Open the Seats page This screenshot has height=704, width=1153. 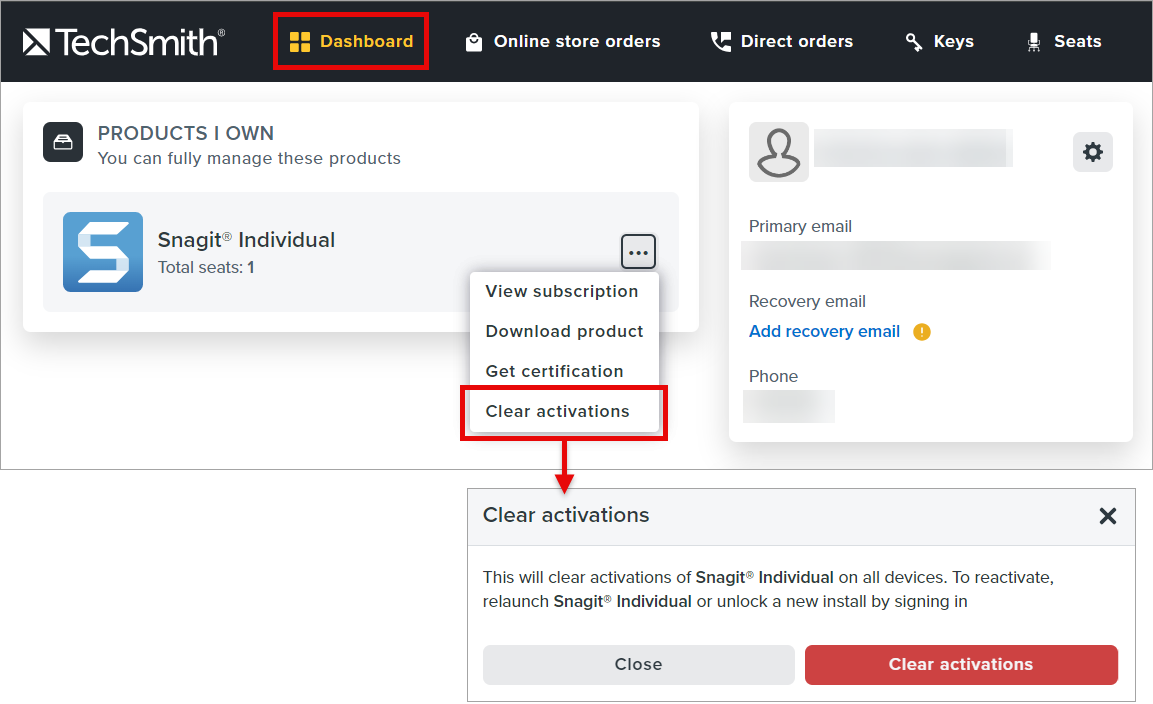pos(1063,42)
